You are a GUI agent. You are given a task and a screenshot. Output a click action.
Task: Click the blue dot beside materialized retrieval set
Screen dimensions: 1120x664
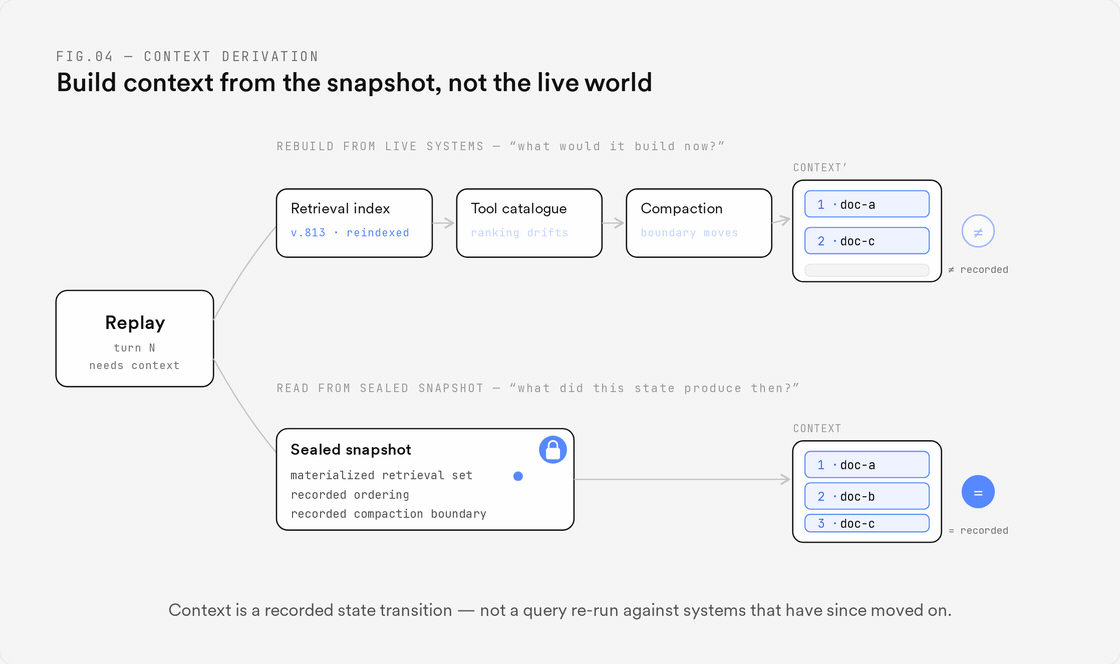tap(518, 476)
